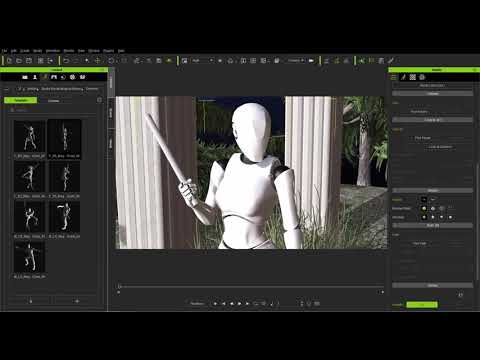Image resolution: width=480 pixels, height=360 pixels.
Task: Choose the Scale tool icon
Action: [x=124, y=61]
